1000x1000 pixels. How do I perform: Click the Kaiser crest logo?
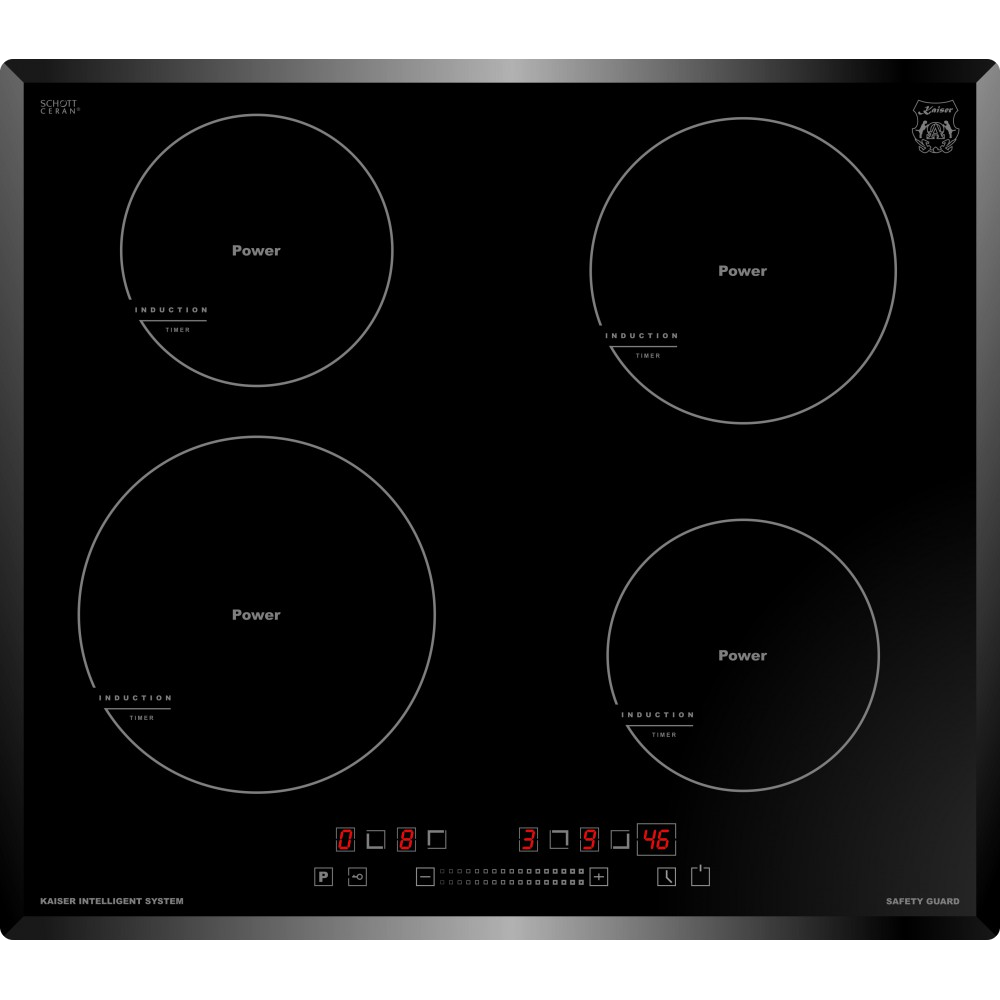click(x=935, y=125)
